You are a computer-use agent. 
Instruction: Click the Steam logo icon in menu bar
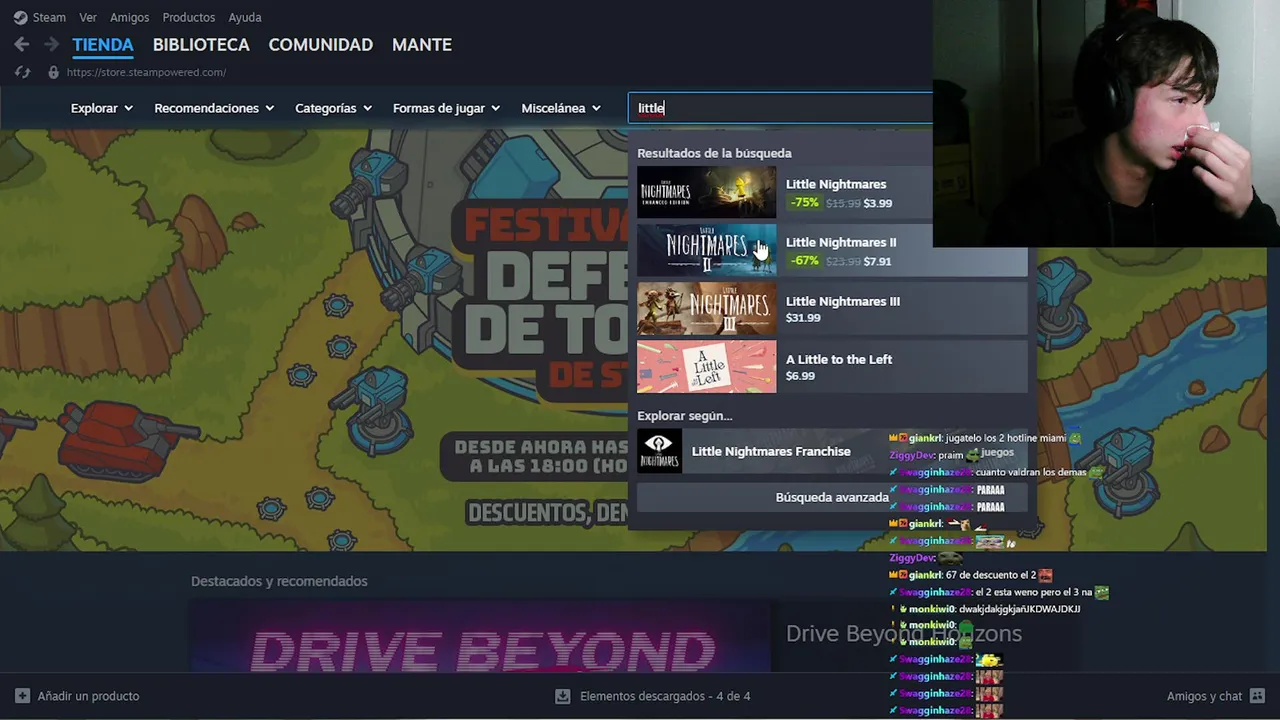pos(21,17)
